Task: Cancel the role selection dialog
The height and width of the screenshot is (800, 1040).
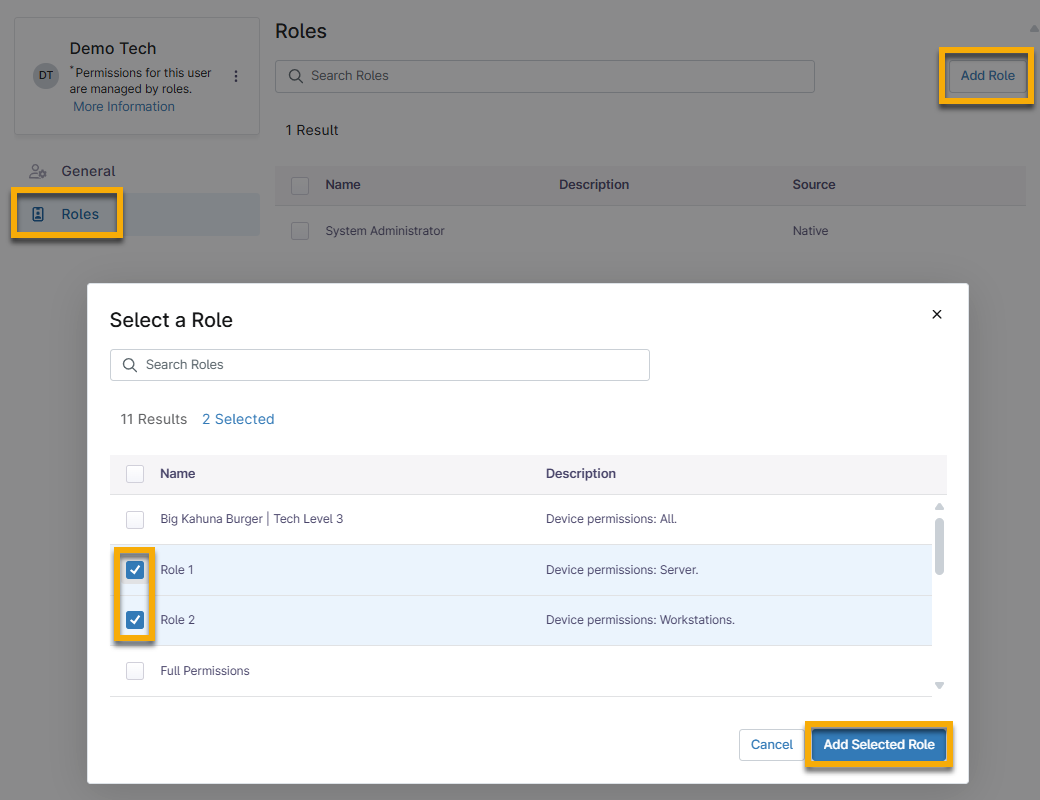Action: pos(771,745)
